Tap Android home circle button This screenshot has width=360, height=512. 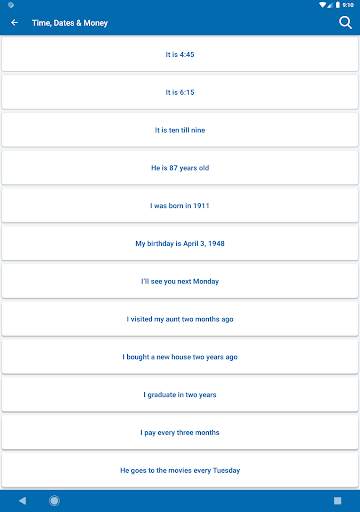point(54,500)
